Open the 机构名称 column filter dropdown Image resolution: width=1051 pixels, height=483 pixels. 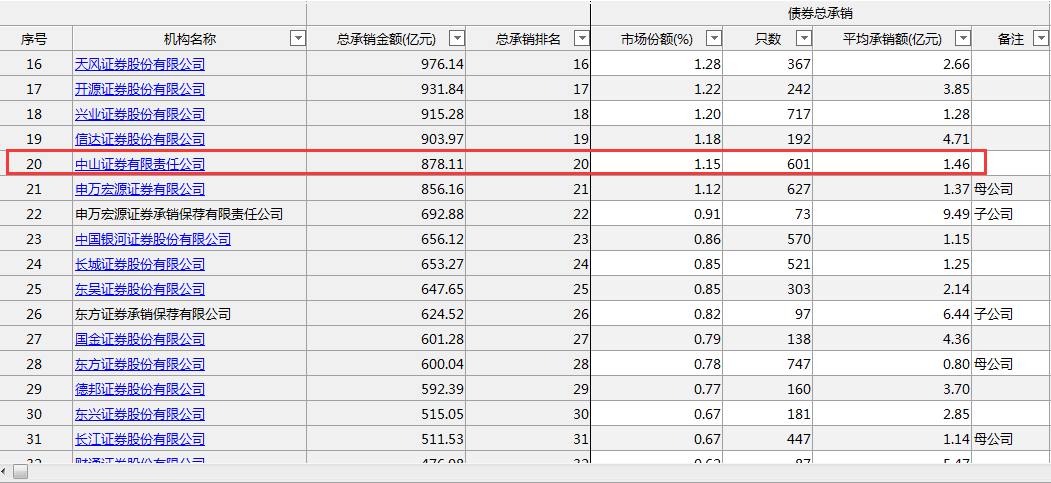tap(297, 39)
